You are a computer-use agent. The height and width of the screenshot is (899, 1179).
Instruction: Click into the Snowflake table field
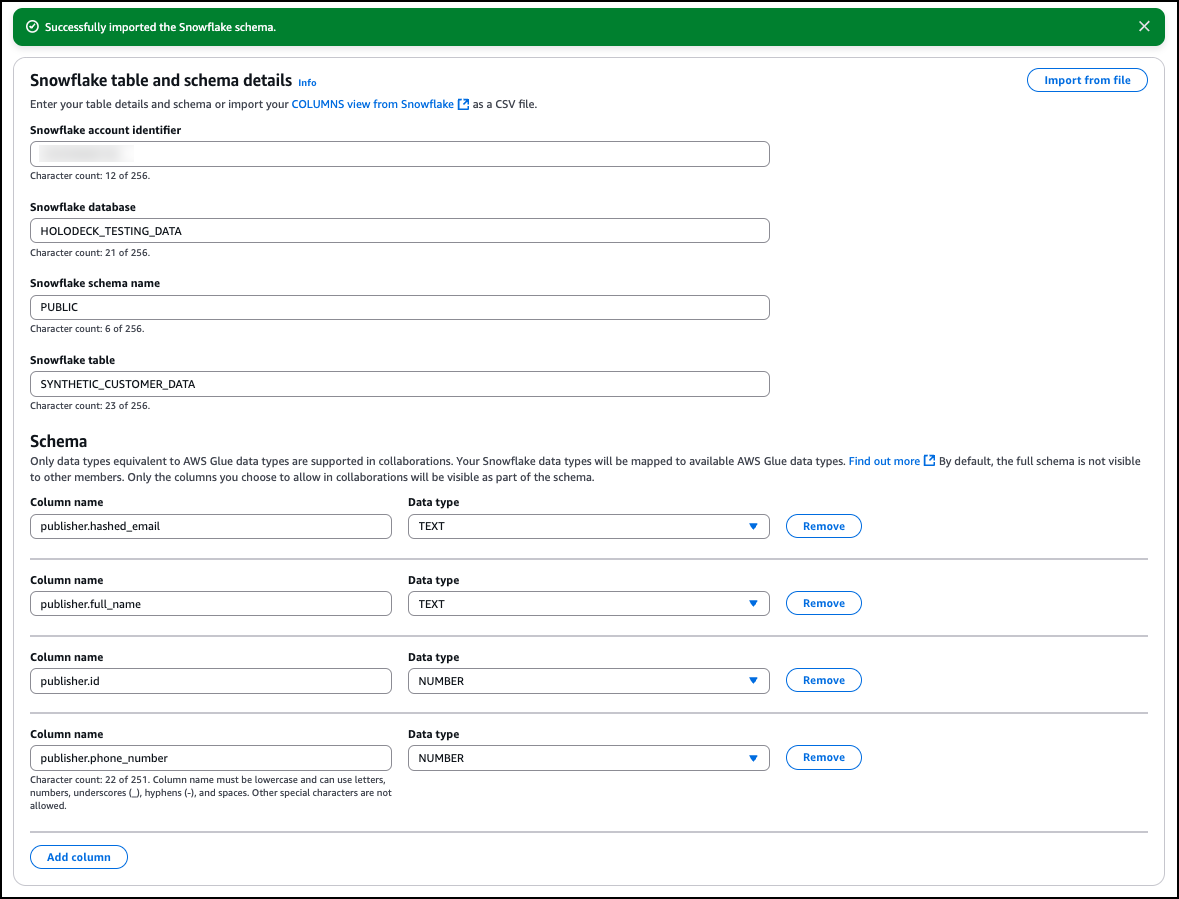tap(399, 384)
